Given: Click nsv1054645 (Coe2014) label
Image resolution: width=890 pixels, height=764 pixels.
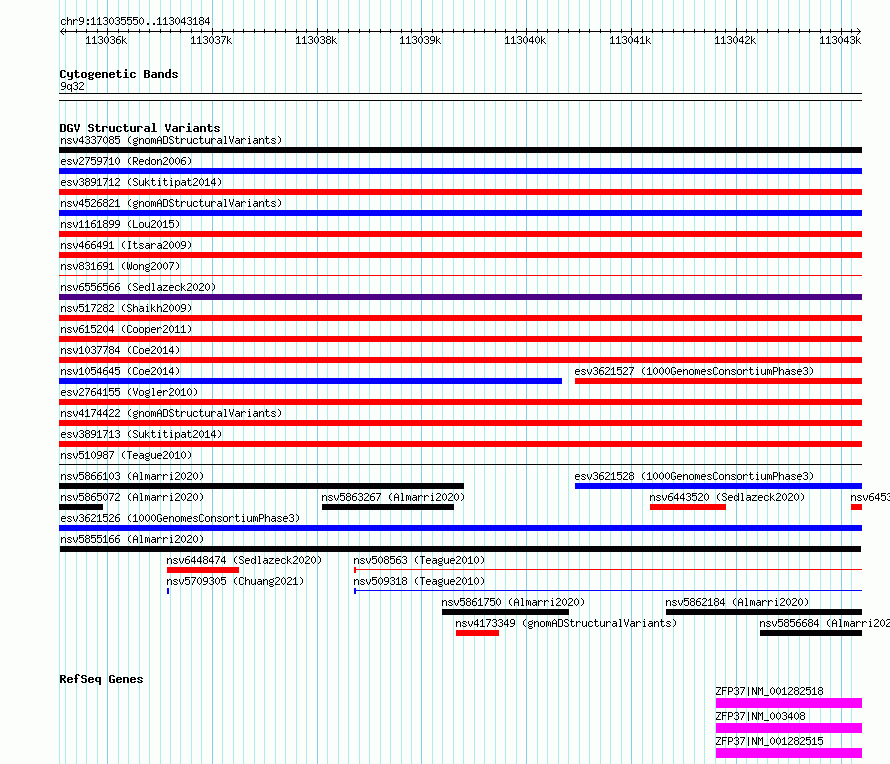Looking at the screenshot, I should pyautogui.click(x=120, y=371).
